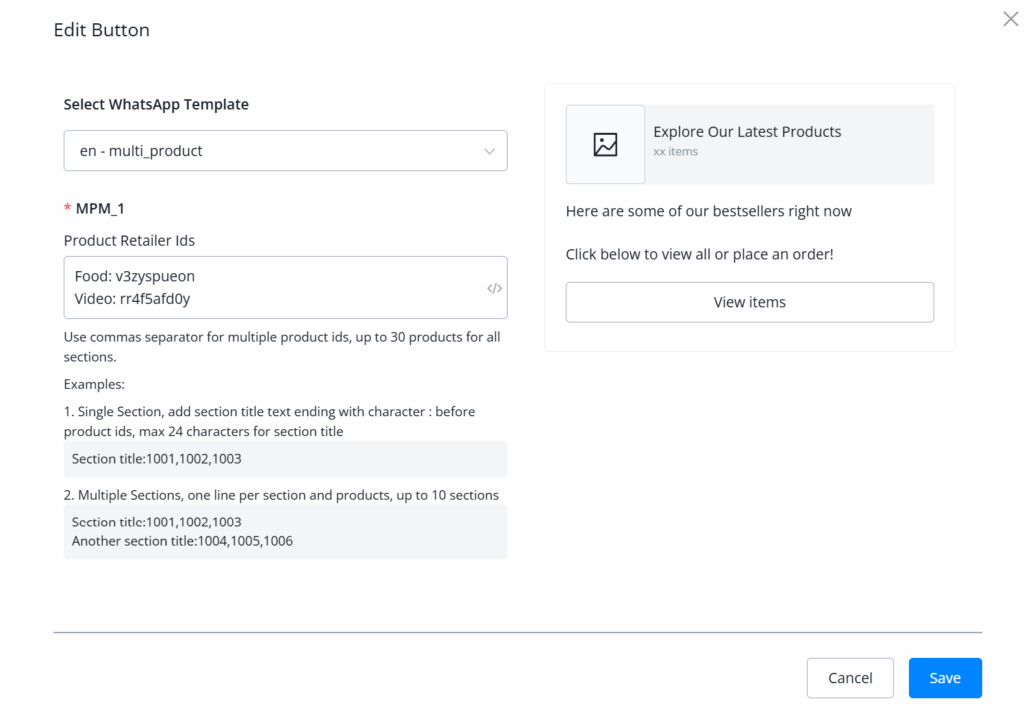Image resolution: width=1024 pixels, height=714 pixels.
Task: Click the 'Edit Button' dialog title
Action: pyautogui.click(x=101, y=30)
